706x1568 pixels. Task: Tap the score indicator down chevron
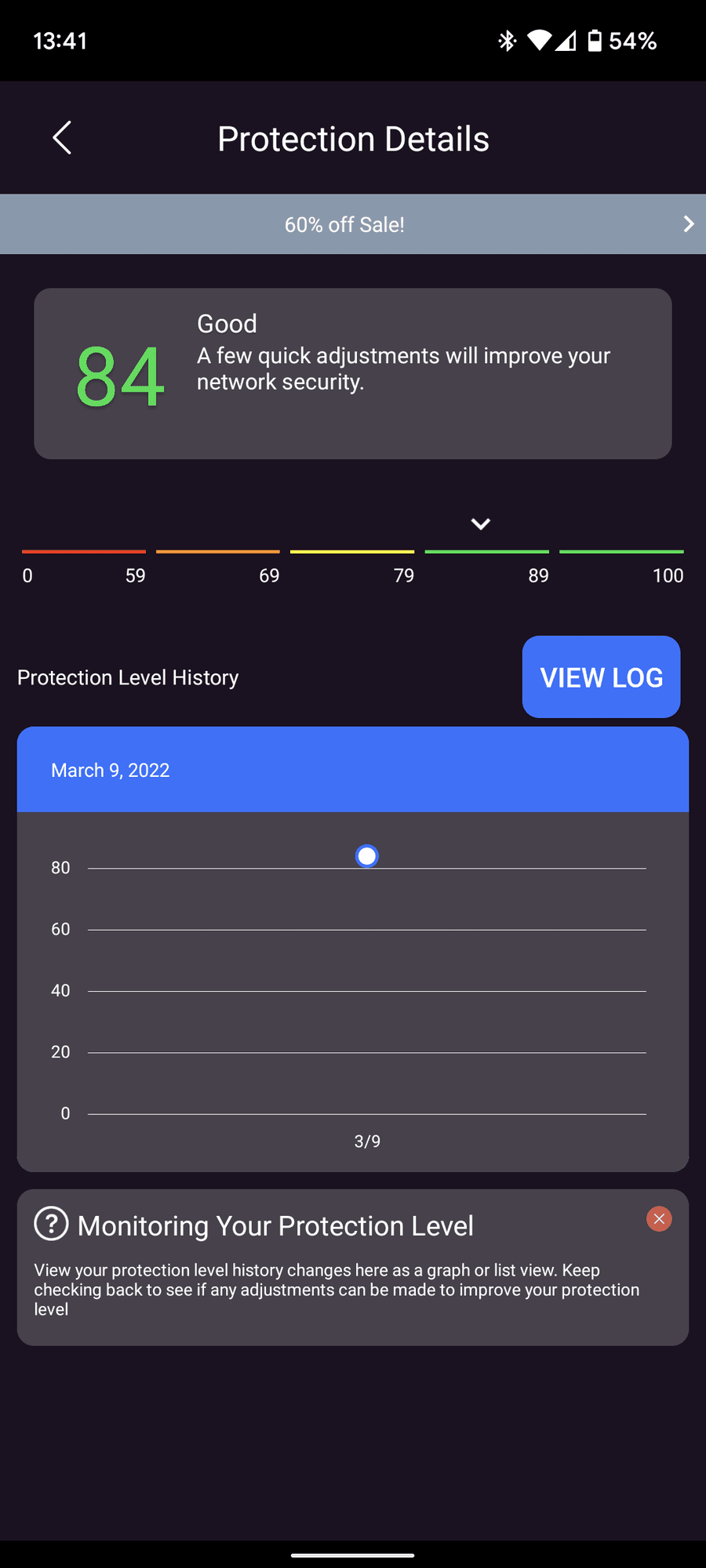(481, 524)
